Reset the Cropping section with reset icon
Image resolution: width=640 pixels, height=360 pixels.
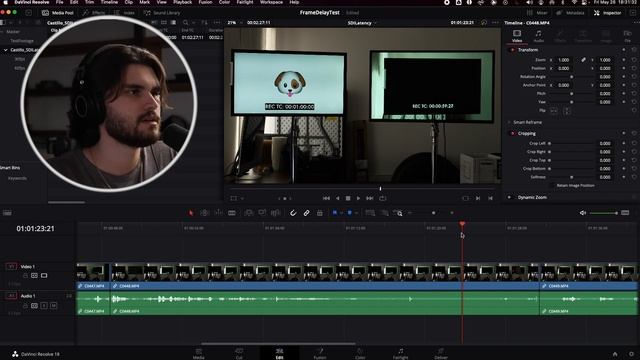coord(634,133)
